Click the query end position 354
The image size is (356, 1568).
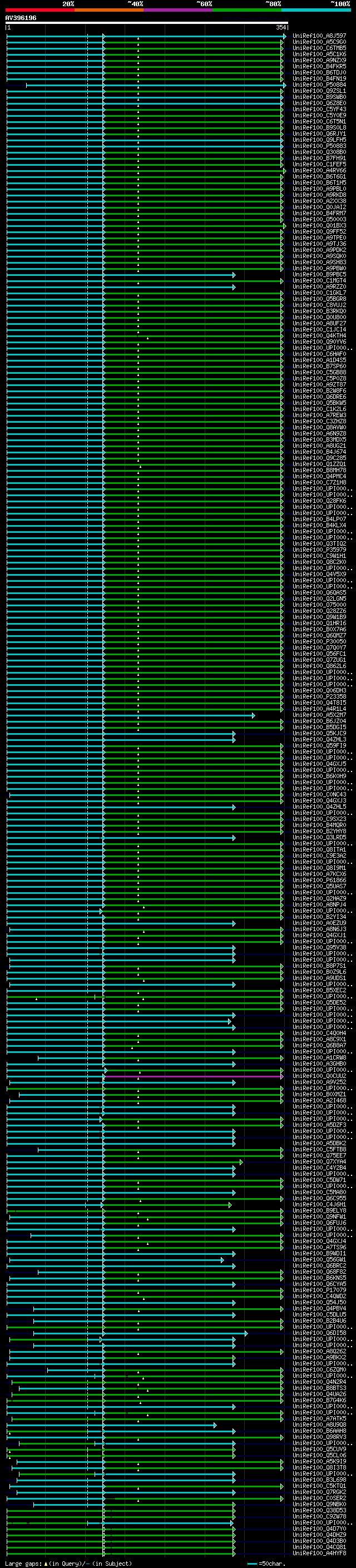tap(281, 28)
